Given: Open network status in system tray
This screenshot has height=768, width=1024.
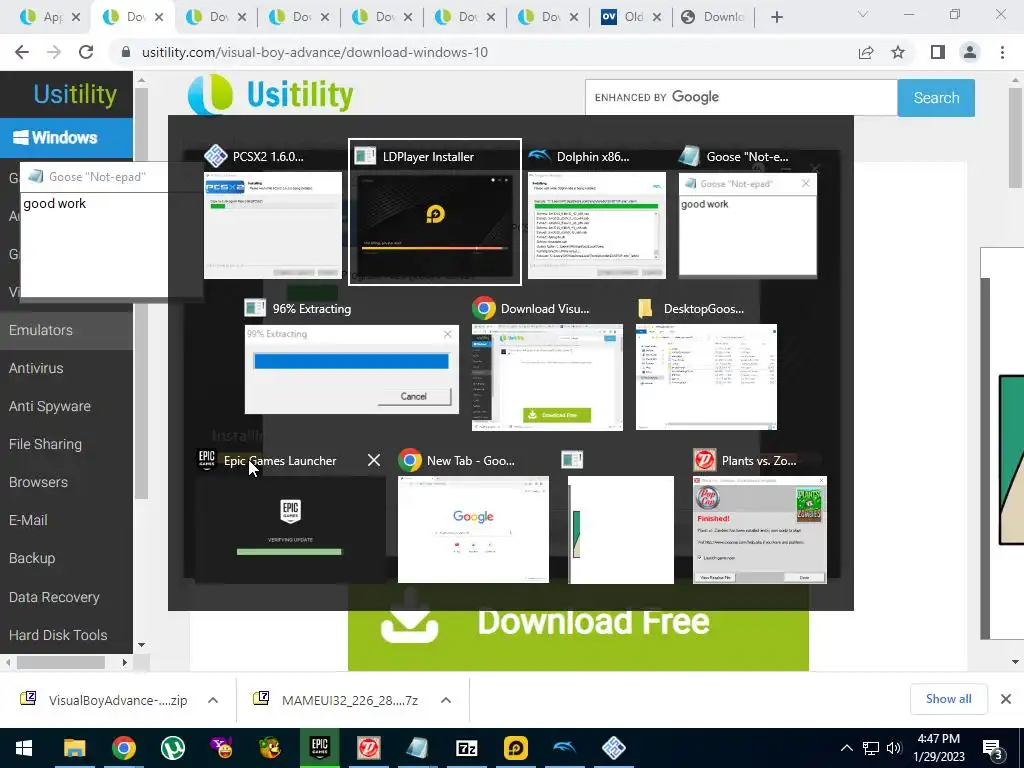Looking at the screenshot, I should [871, 748].
